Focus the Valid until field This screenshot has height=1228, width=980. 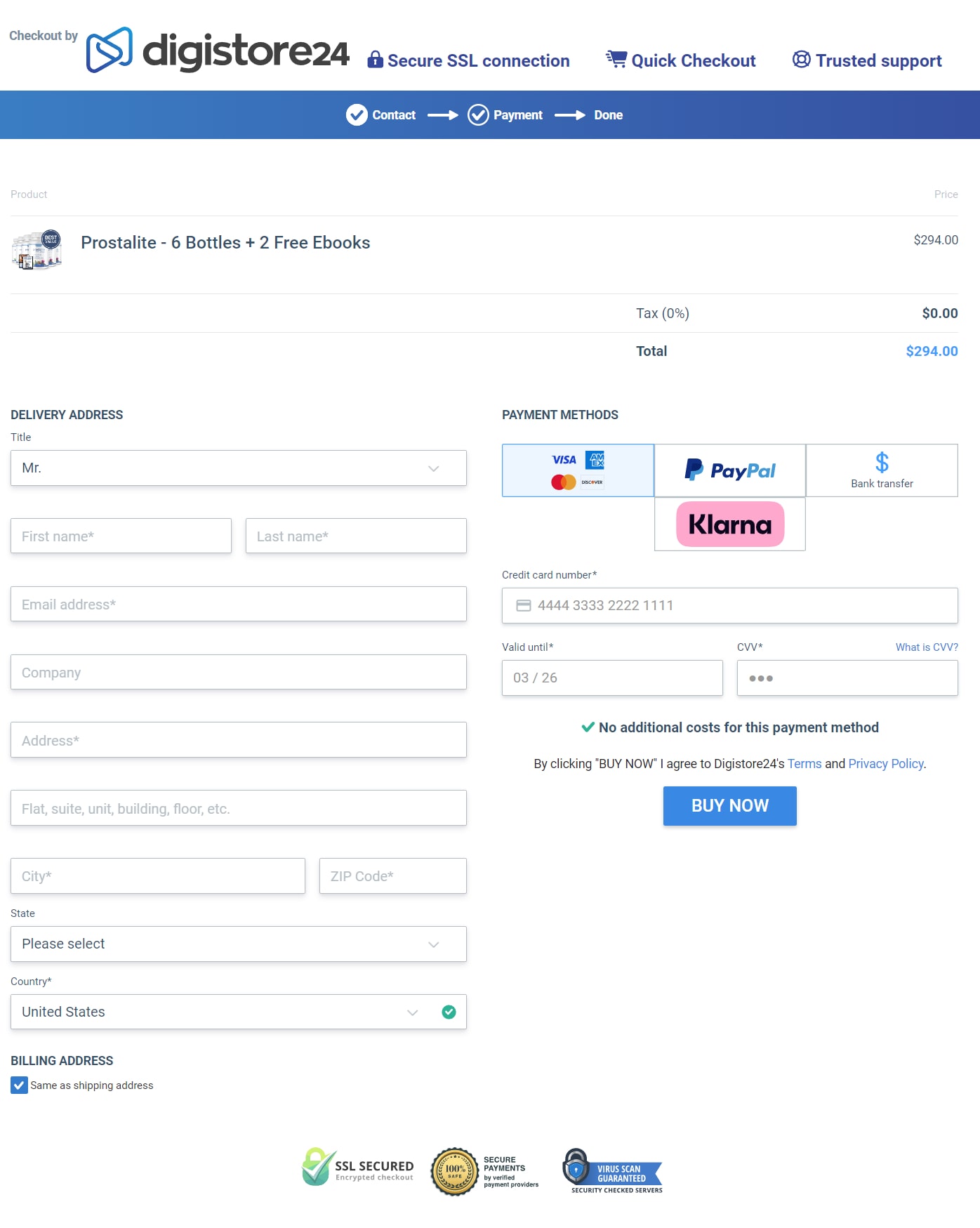612,678
